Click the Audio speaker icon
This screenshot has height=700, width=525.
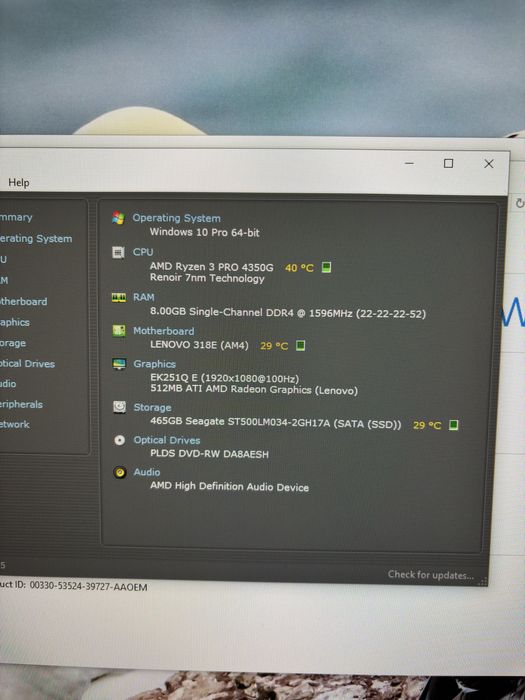tap(120, 472)
